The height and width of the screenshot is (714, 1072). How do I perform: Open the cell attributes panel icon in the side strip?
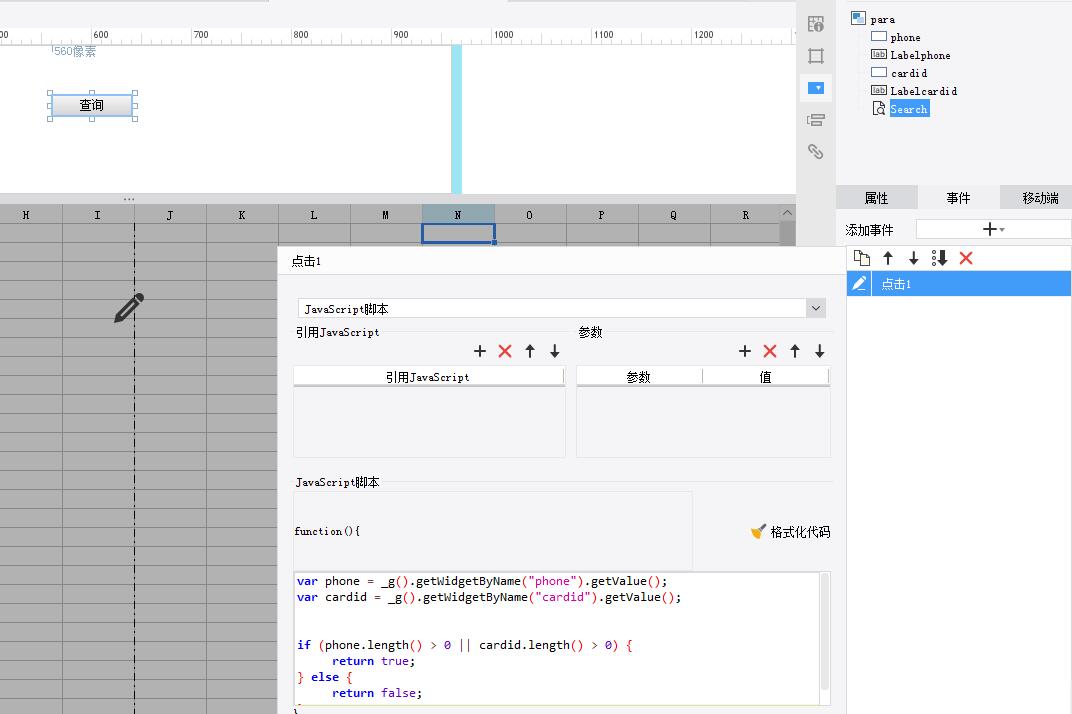point(816,24)
